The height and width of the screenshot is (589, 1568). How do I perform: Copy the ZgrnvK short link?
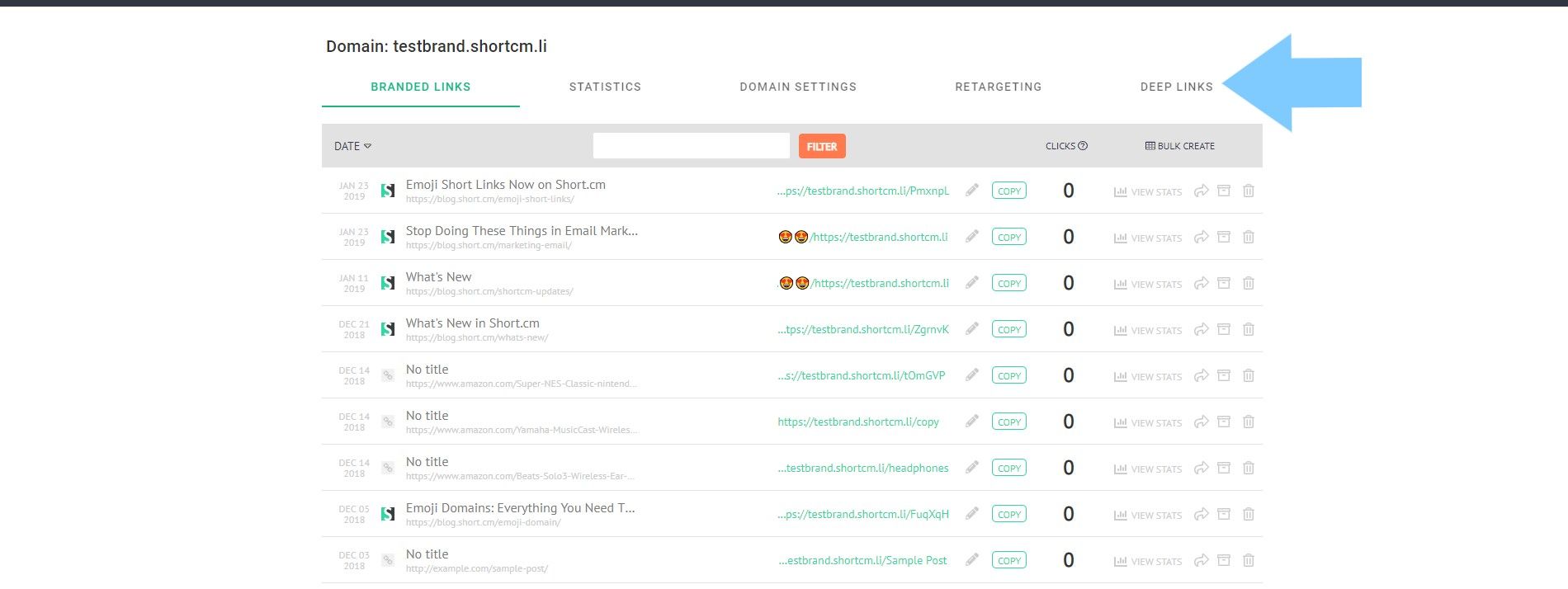coord(1009,329)
